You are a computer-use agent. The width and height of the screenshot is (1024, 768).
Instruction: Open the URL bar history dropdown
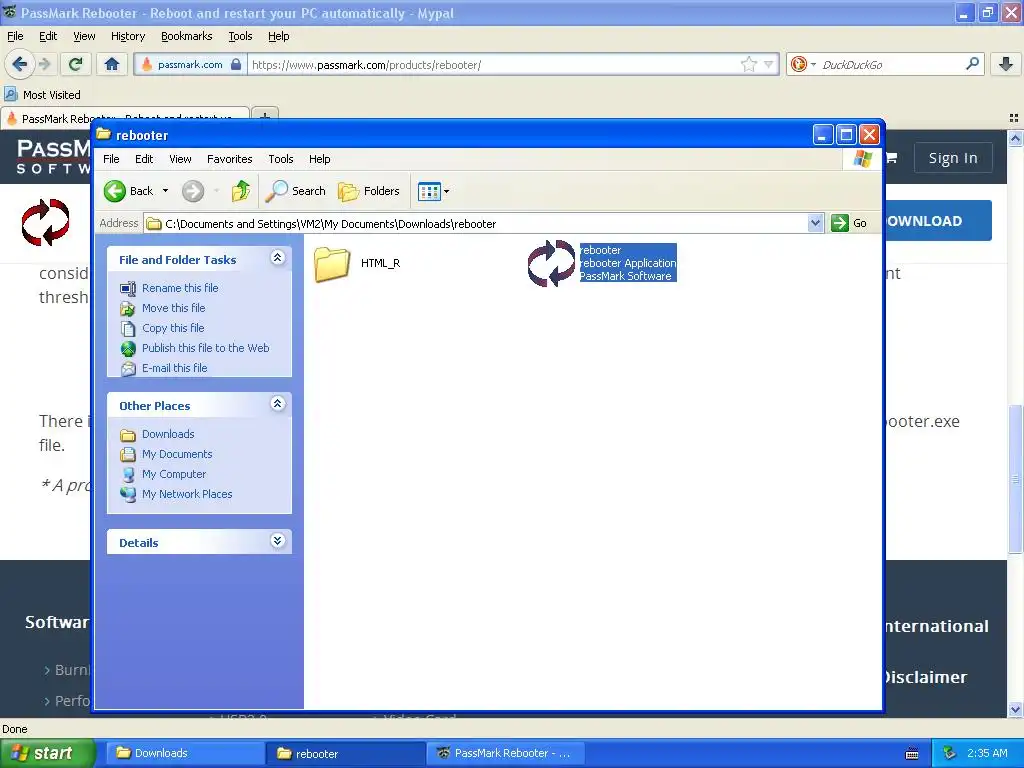[769, 64]
